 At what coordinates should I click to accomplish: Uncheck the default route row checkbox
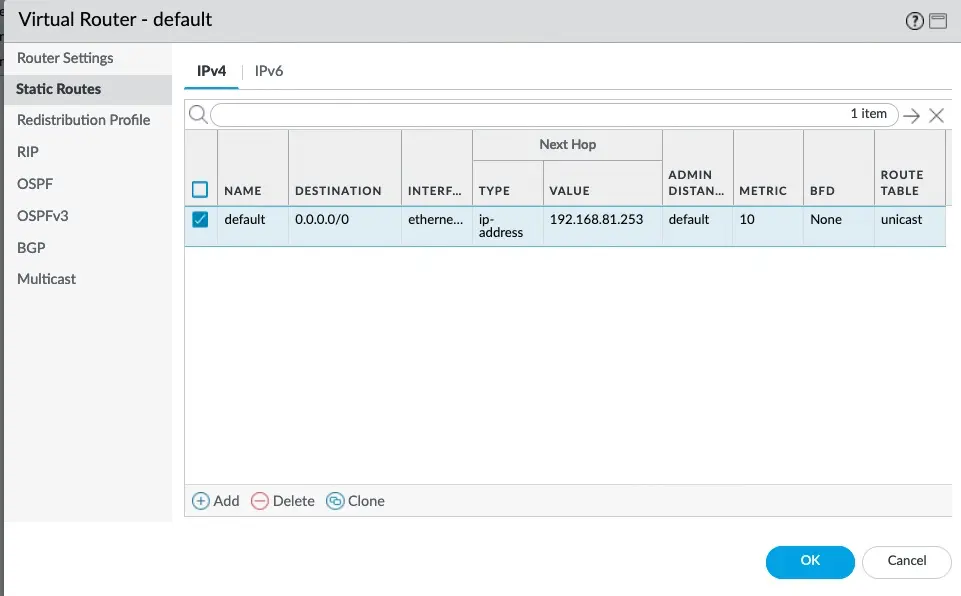200,220
